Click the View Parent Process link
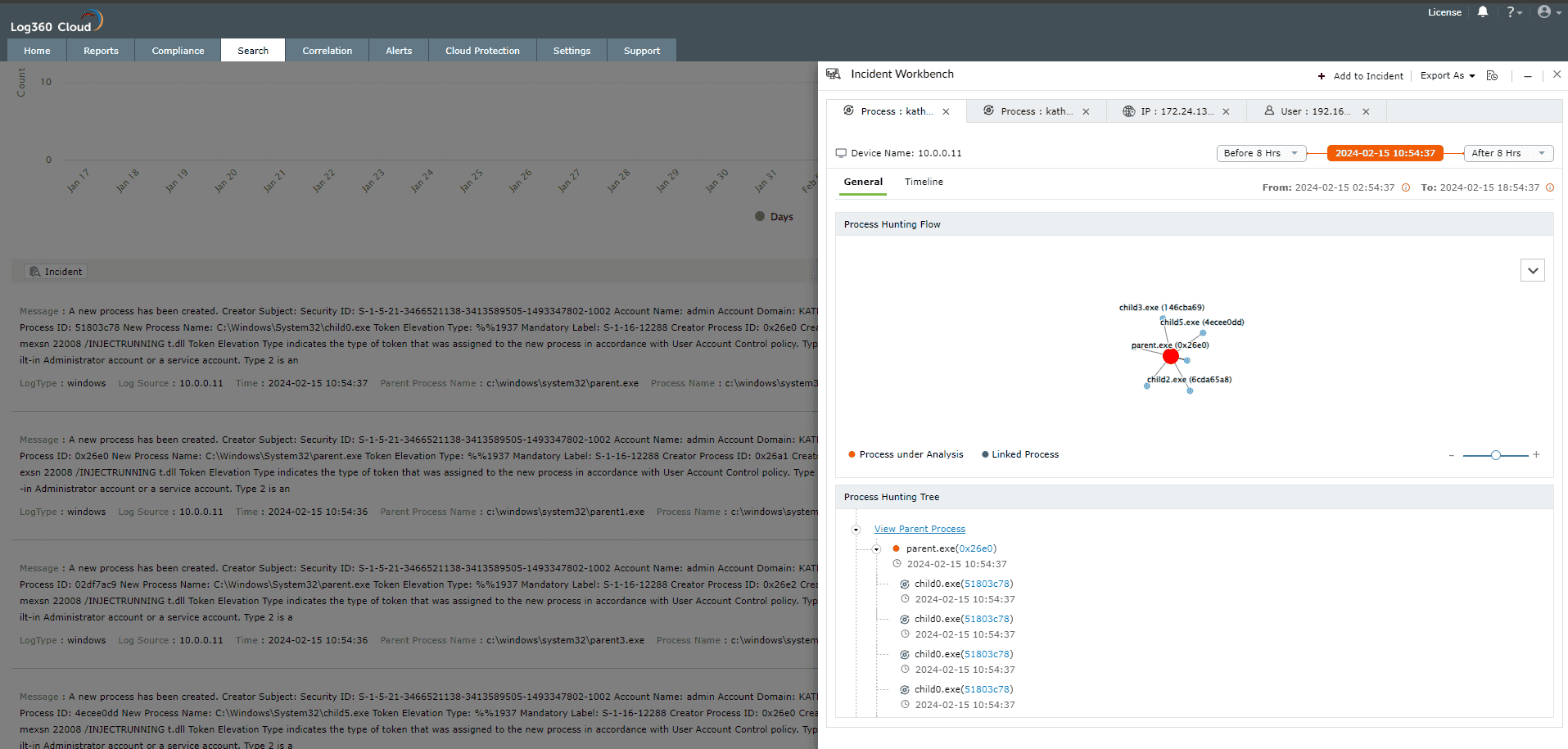Viewport: 1568px width, 749px height. (920, 530)
